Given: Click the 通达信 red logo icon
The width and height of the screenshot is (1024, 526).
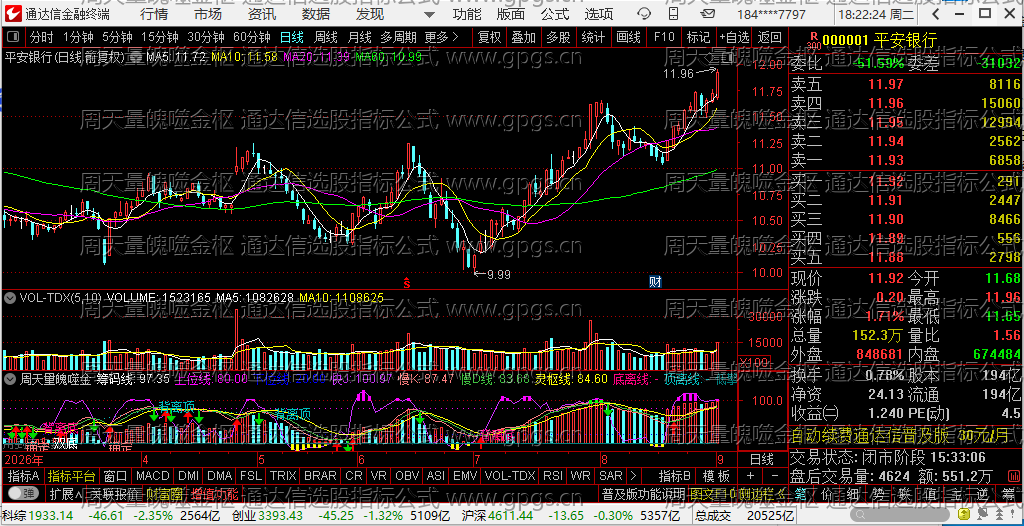Looking at the screenshot, I should coord(13,14).
